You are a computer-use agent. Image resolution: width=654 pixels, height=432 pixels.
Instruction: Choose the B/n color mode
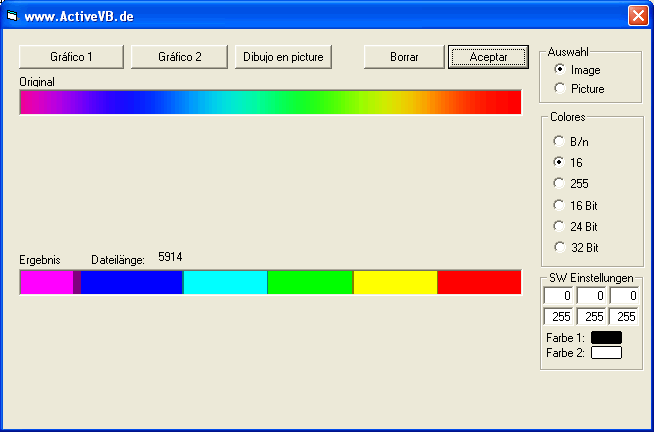coord(559,142)
